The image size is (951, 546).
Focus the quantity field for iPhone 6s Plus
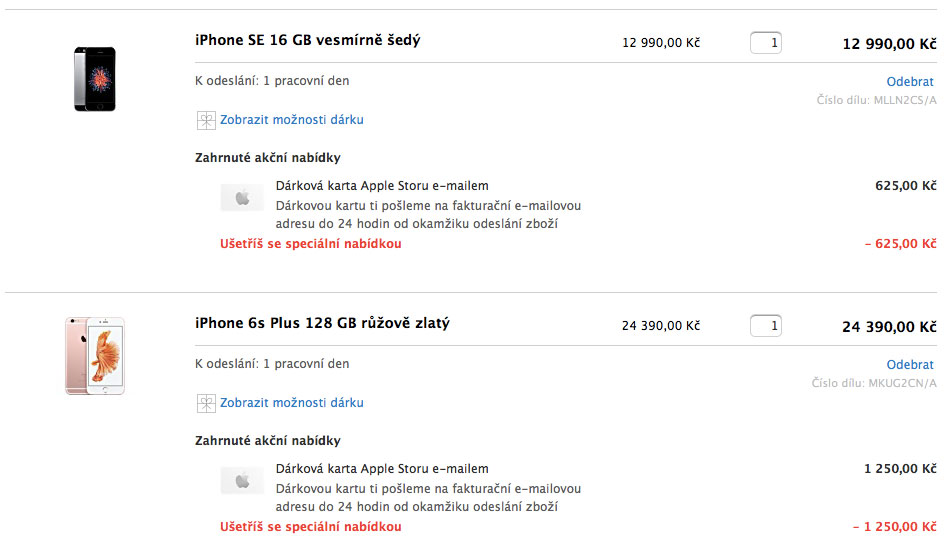tap(766, 326)
